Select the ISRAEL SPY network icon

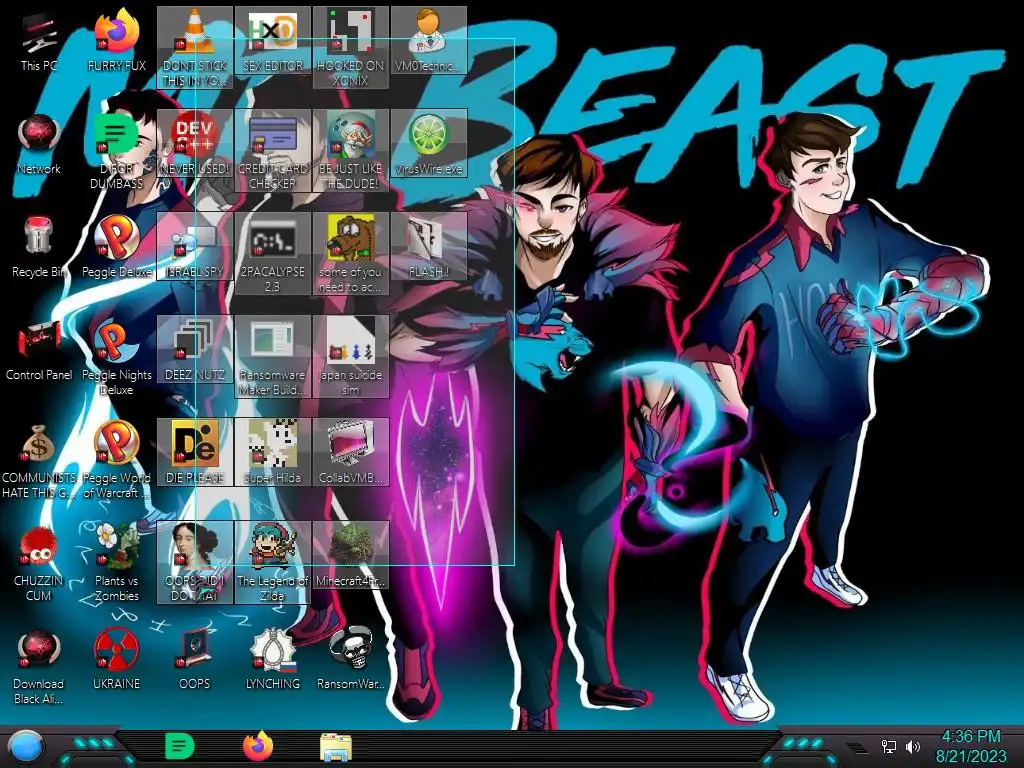click(x=195, y=244)
